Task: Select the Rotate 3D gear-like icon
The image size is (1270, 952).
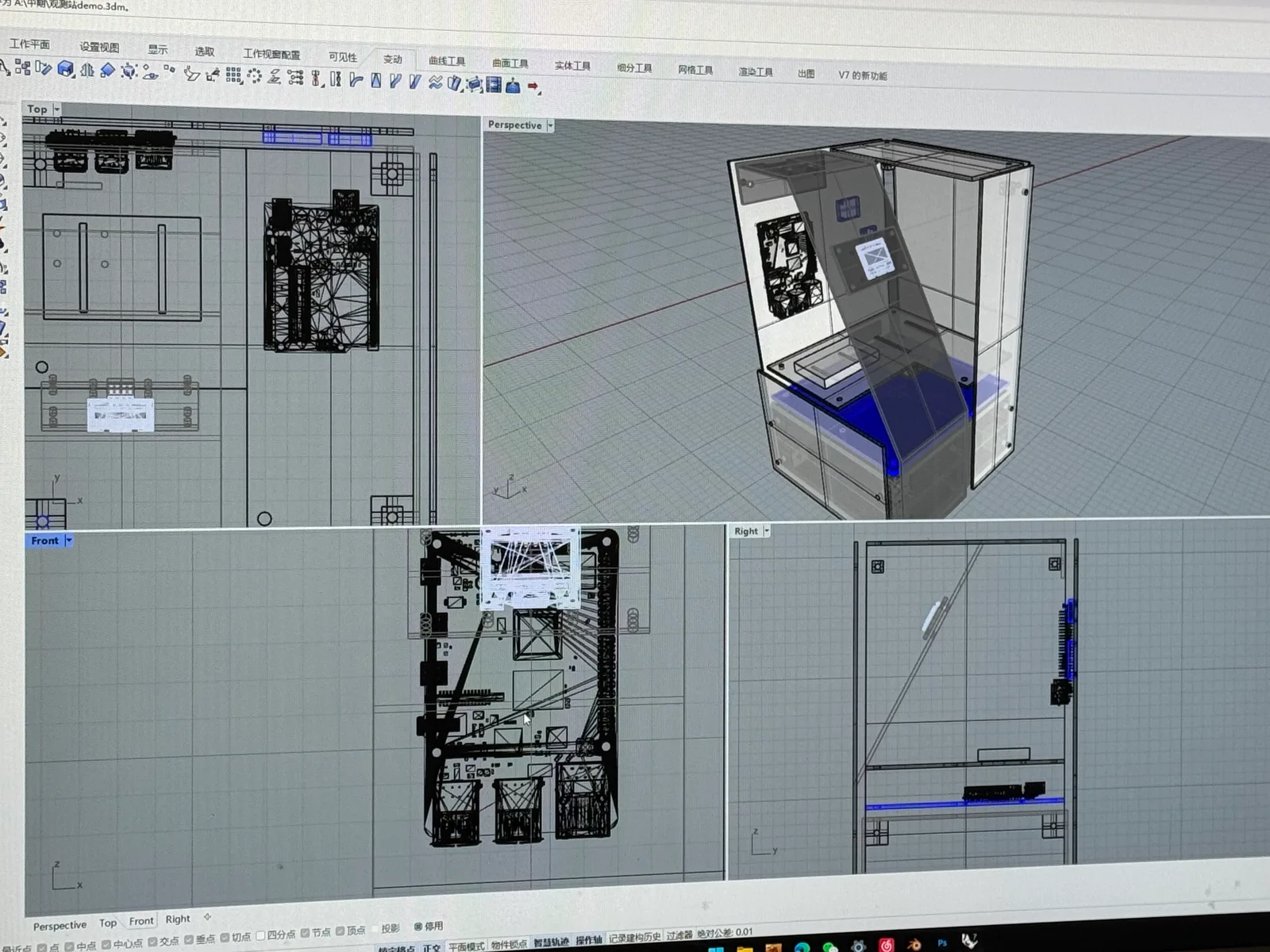Action: [x=129, y=71]
